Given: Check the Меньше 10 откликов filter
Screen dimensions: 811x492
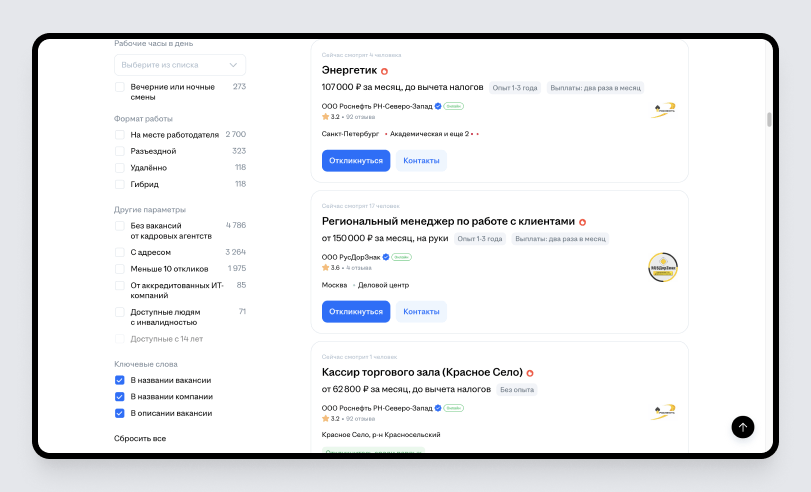Looking at the screenshot, I should click(x=120, y=268).
